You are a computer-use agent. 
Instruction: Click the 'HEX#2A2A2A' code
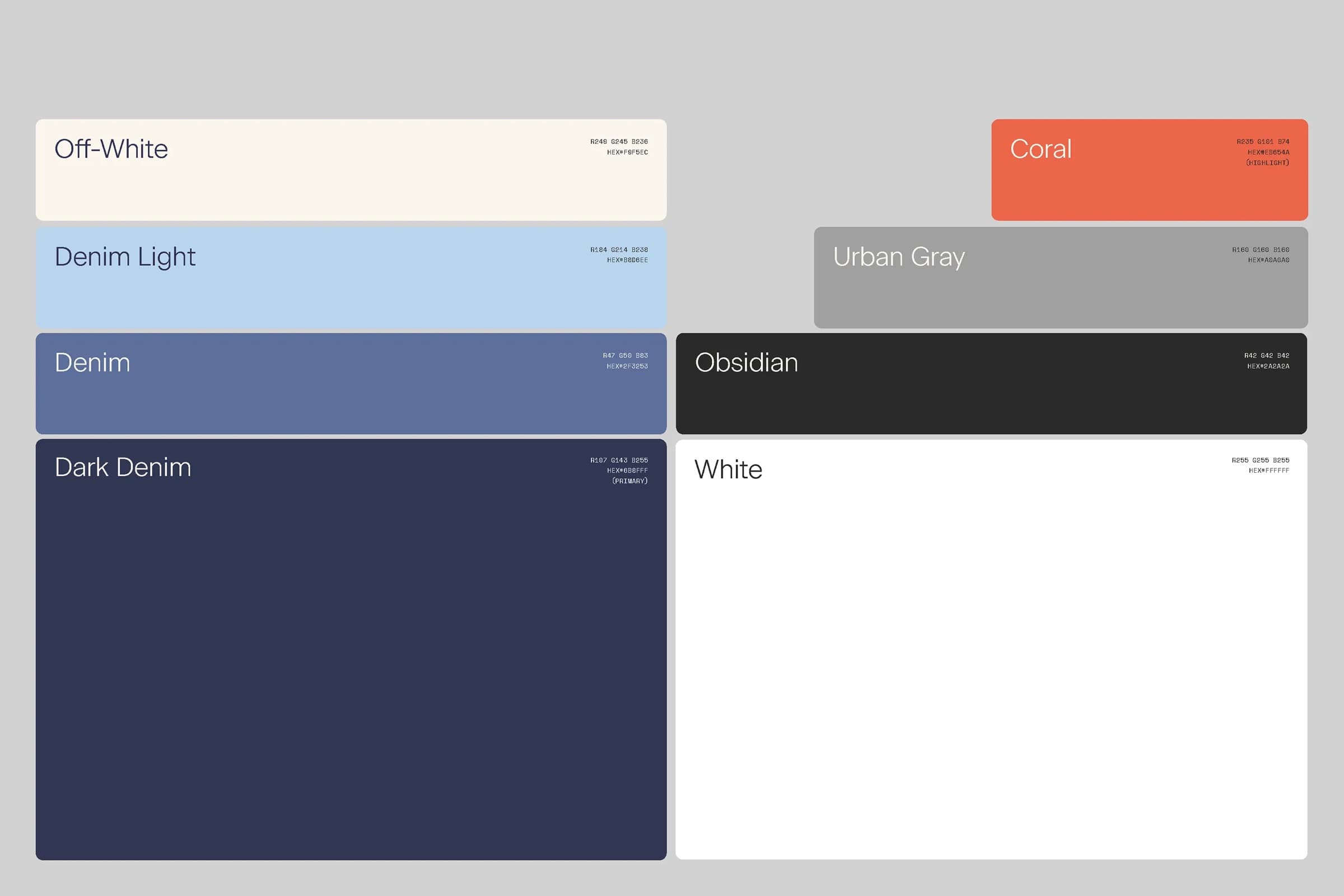pos(1268,366)
